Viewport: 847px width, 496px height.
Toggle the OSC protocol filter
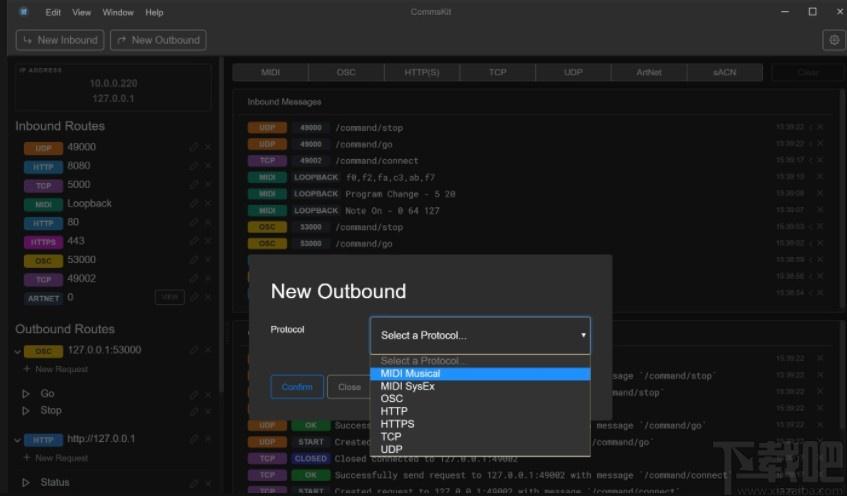(346, 72)
